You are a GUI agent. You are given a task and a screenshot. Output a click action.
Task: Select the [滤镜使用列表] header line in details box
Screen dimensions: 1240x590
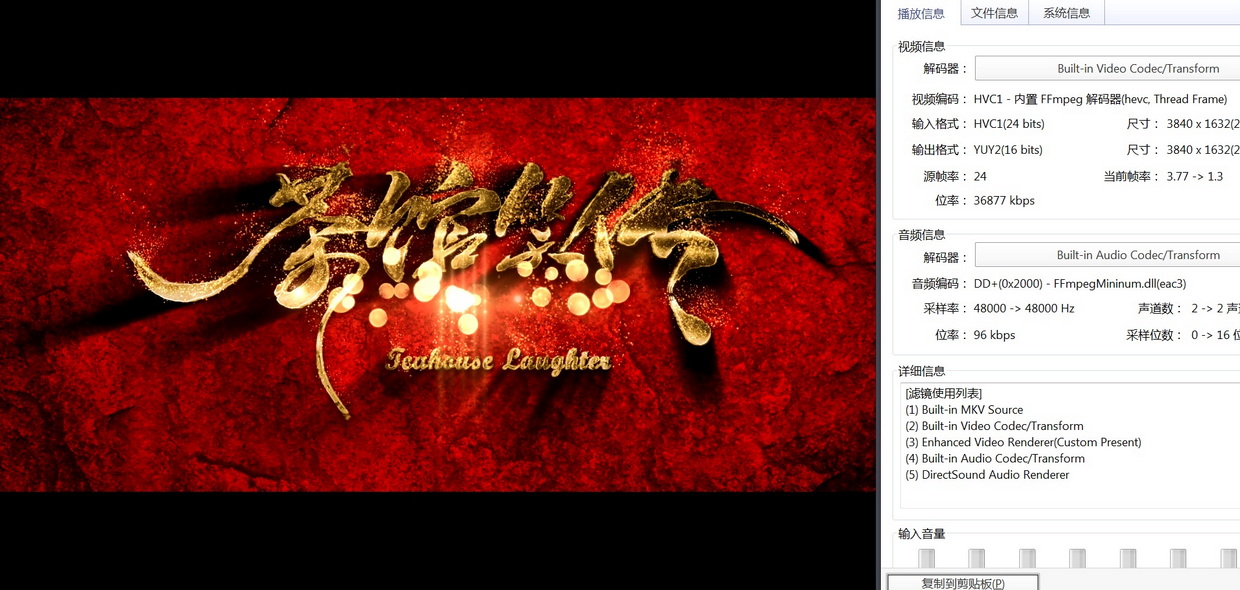pos(943,393)
